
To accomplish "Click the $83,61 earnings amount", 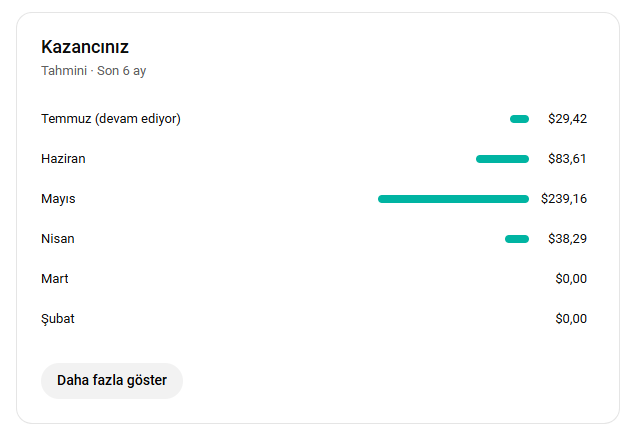I will pos(567,159).
